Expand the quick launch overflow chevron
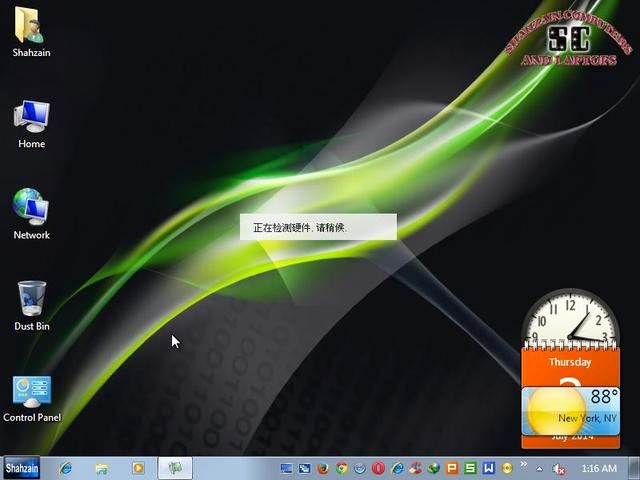The height and width of the screenshot is (480, 640). point(524,464)
